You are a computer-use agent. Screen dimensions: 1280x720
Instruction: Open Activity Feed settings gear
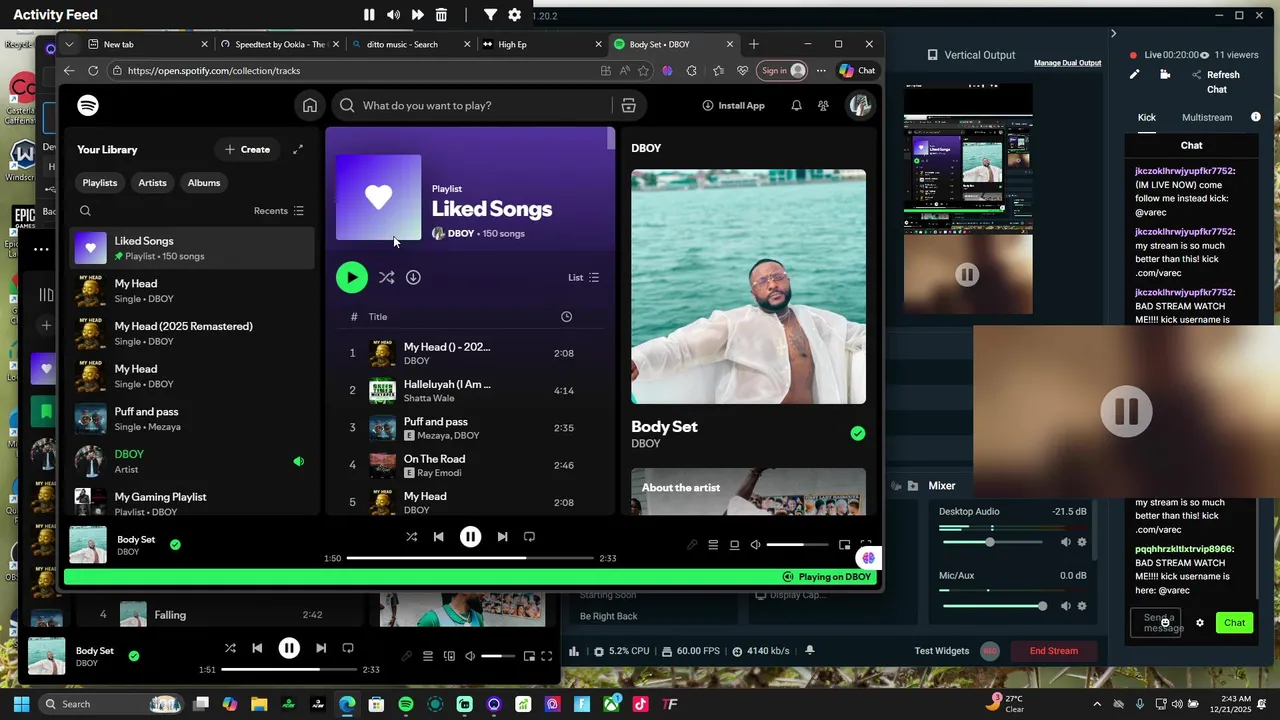click(514, 15)
